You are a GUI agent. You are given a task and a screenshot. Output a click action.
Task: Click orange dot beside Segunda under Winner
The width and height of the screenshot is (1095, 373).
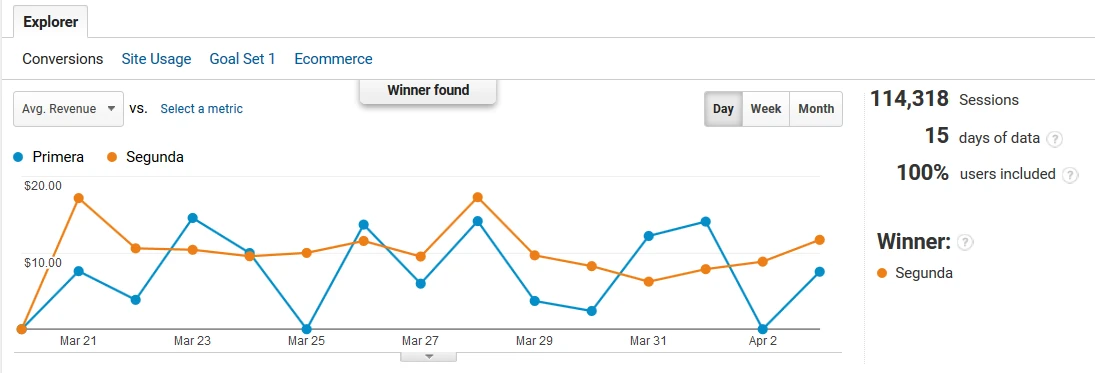click(882, 273)
